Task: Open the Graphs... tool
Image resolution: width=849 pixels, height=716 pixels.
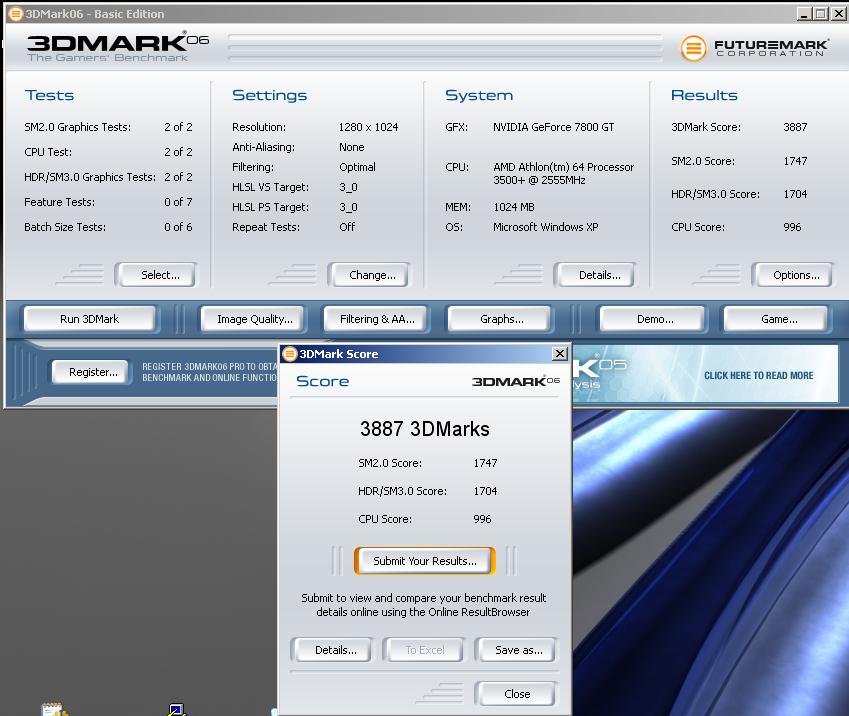Action: coord(501,319)
